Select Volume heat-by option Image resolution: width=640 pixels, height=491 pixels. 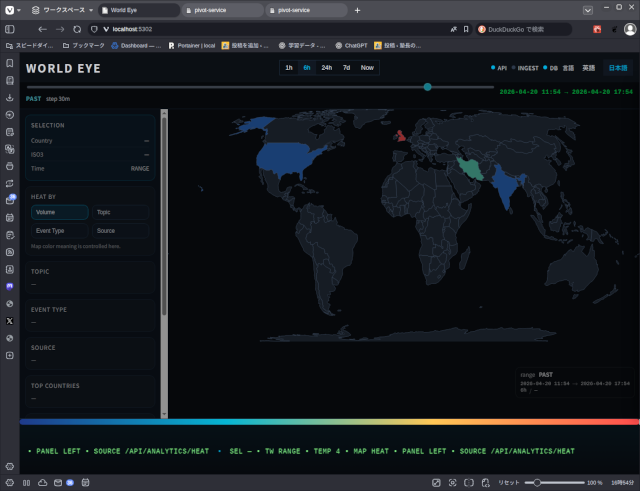coord(59,212)
